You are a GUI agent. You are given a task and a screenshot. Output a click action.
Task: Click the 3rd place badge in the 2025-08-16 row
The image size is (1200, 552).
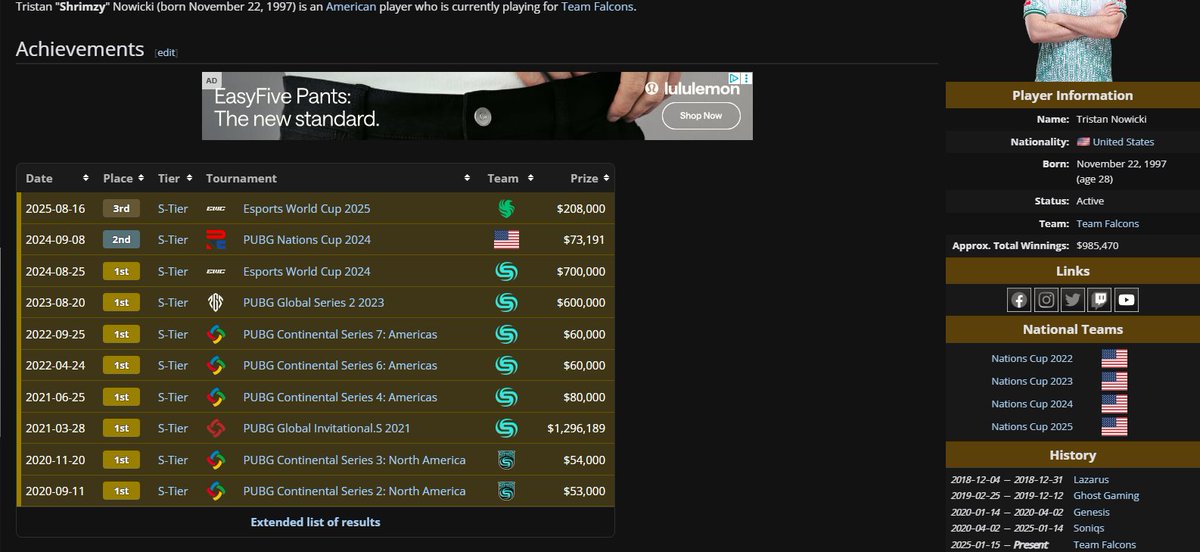pos(121,209)
